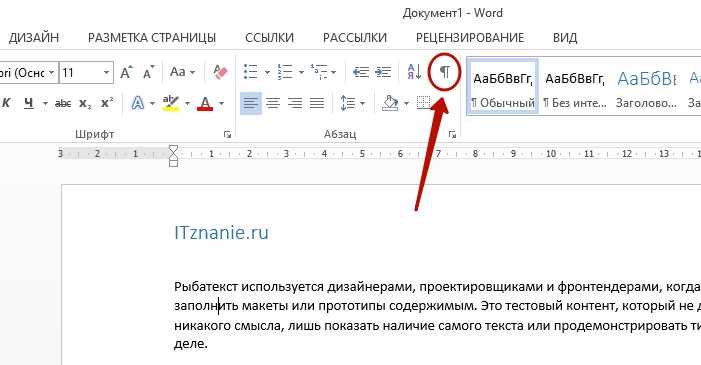Increase font size with large A icon
The width and height of the screenshot is (701, 365).
click(x=127, y=72)
